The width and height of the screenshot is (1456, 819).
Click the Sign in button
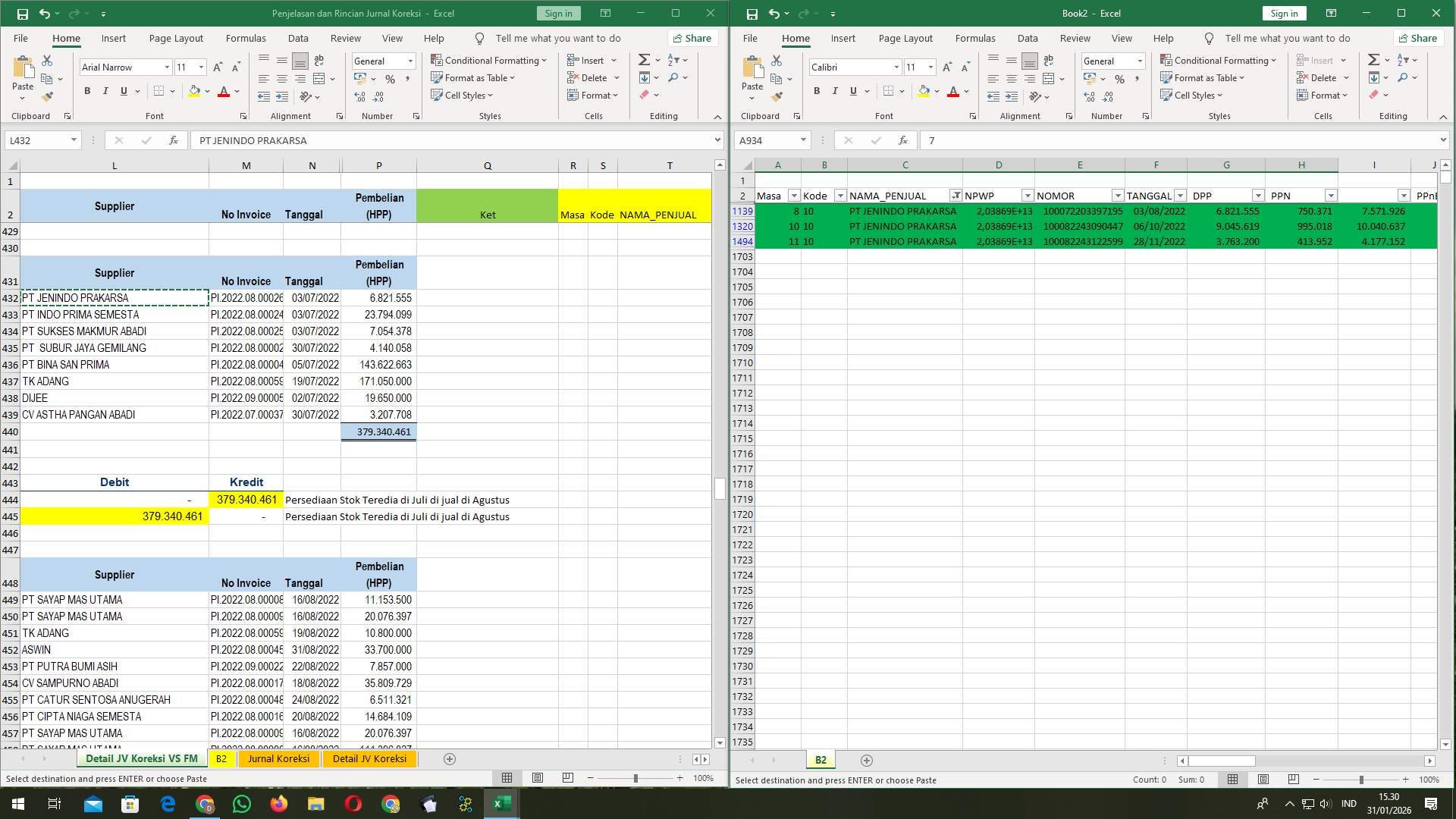click(x=558, y=13)
